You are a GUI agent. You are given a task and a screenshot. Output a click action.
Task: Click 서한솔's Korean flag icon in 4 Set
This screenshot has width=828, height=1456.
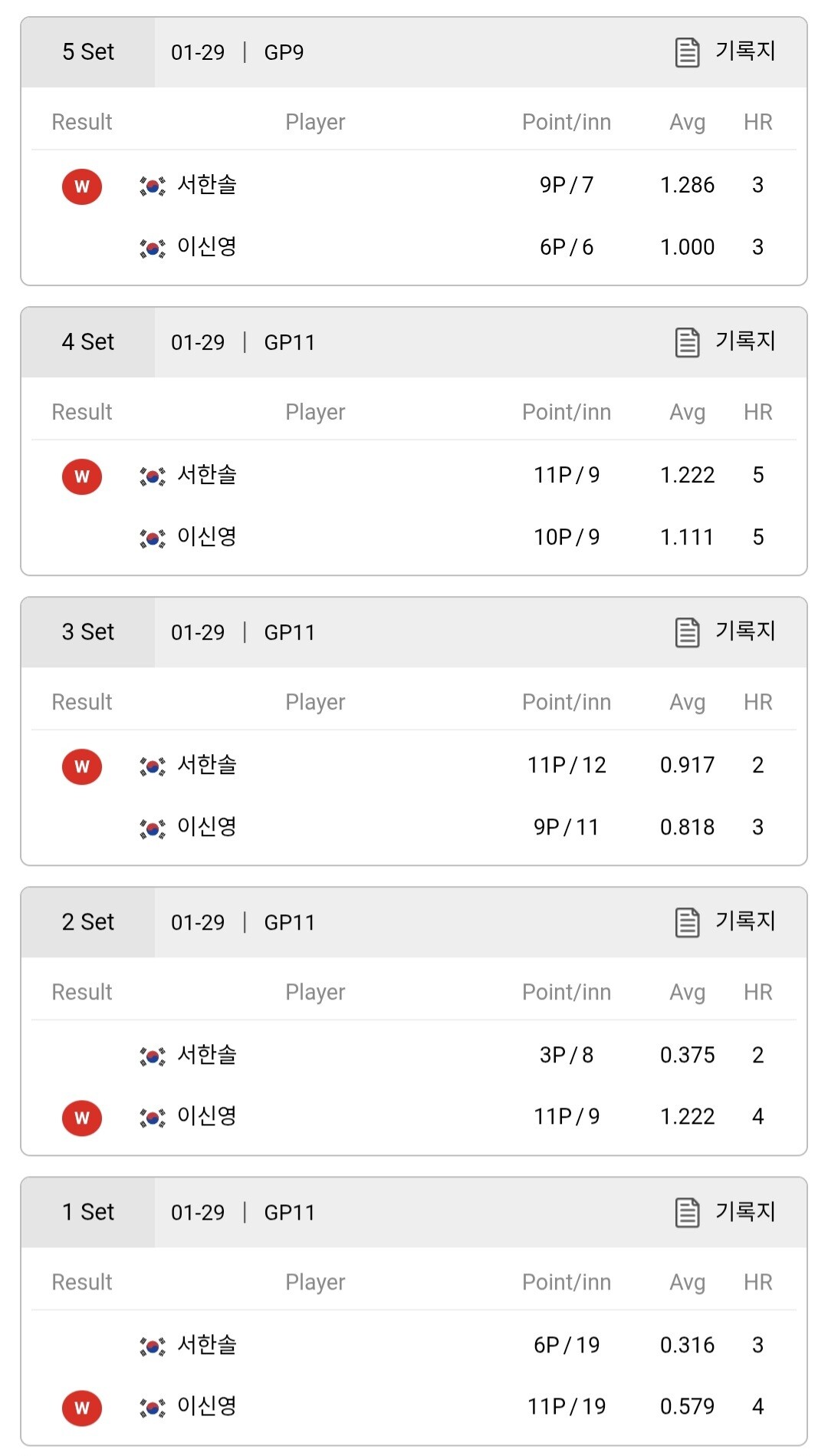point(153,476)
